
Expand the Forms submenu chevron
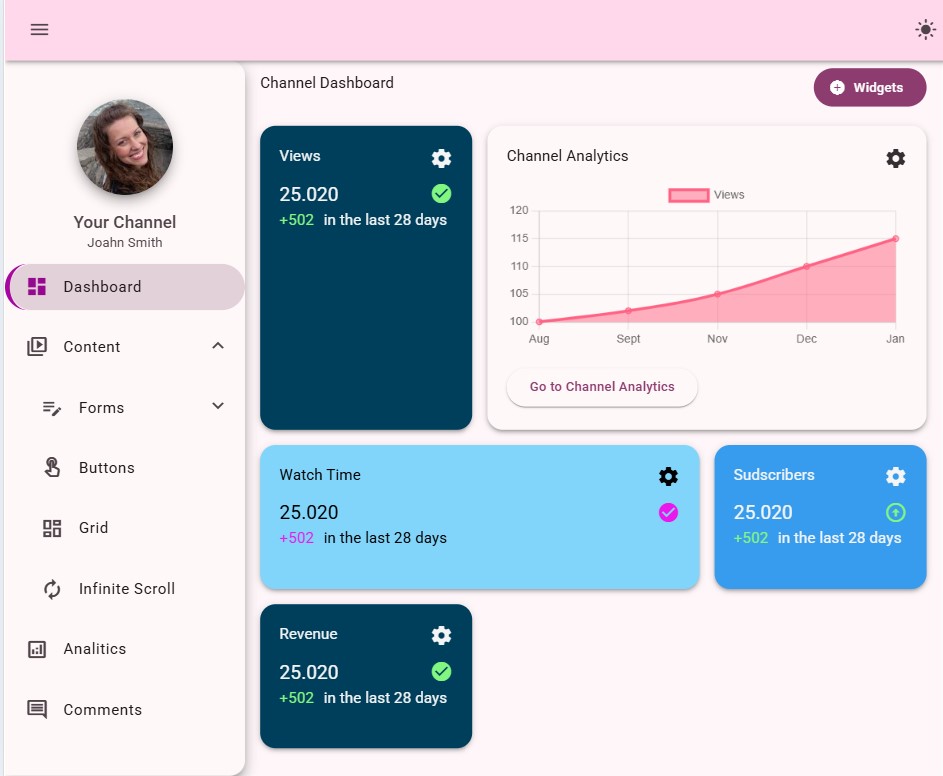tap(218, 406)
